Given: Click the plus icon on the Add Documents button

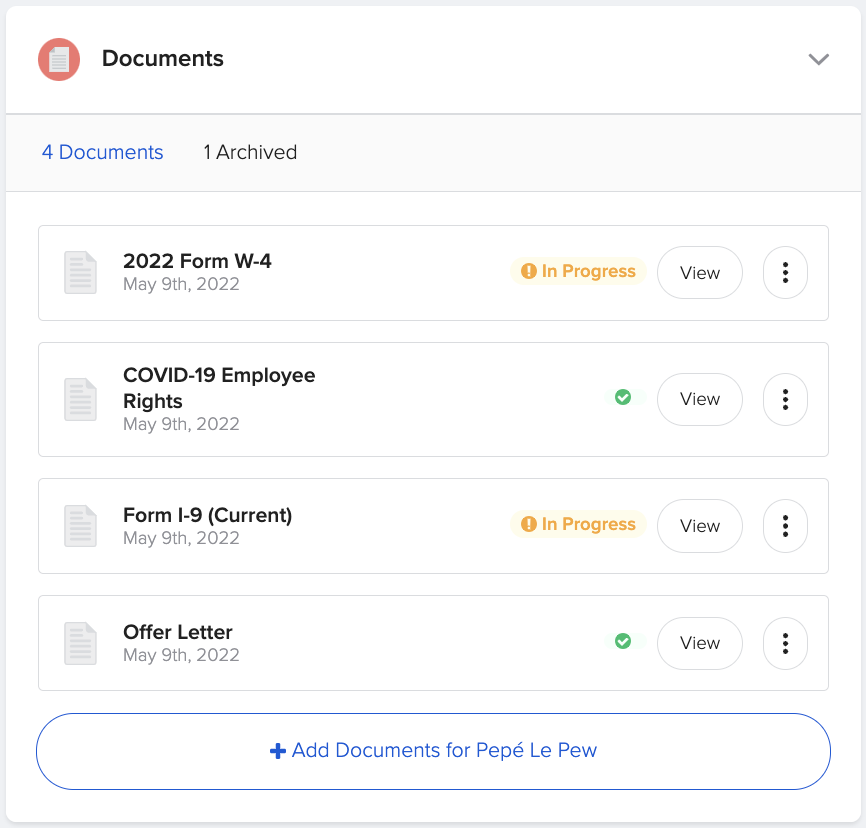Looking at the screenshot, I should tap(277, 750).
